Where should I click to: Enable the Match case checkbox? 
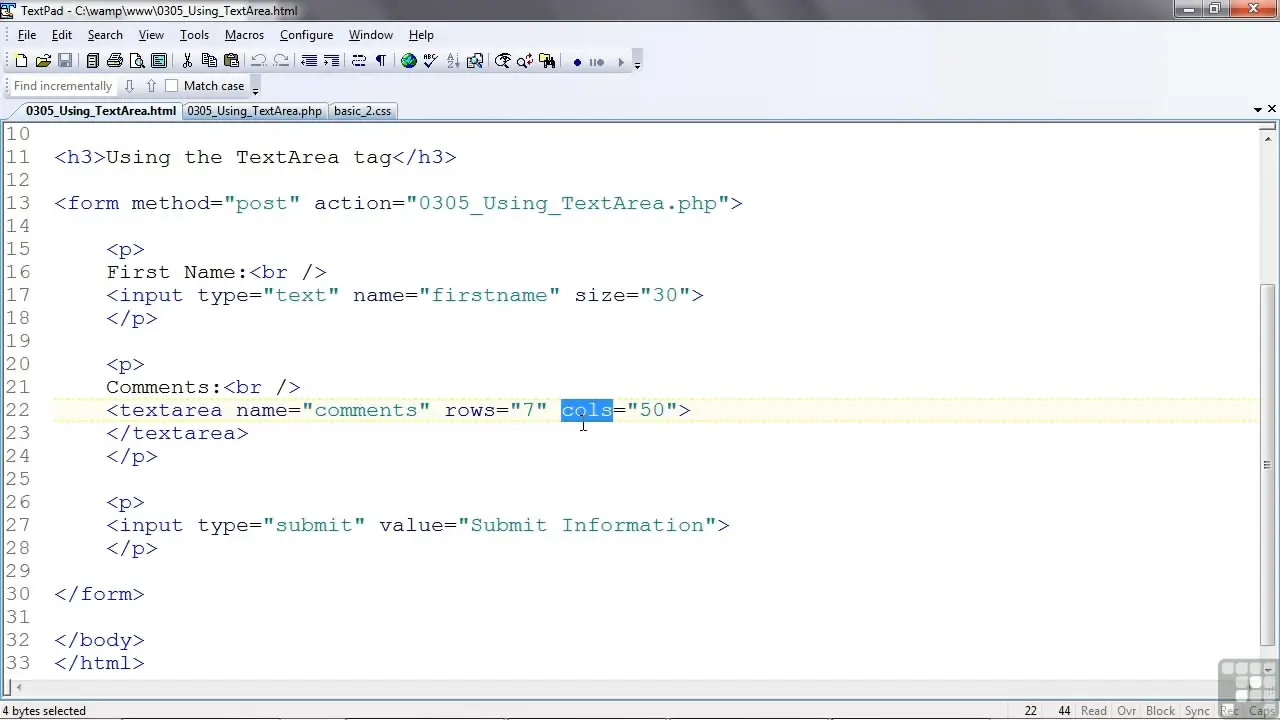click(171, 86)
